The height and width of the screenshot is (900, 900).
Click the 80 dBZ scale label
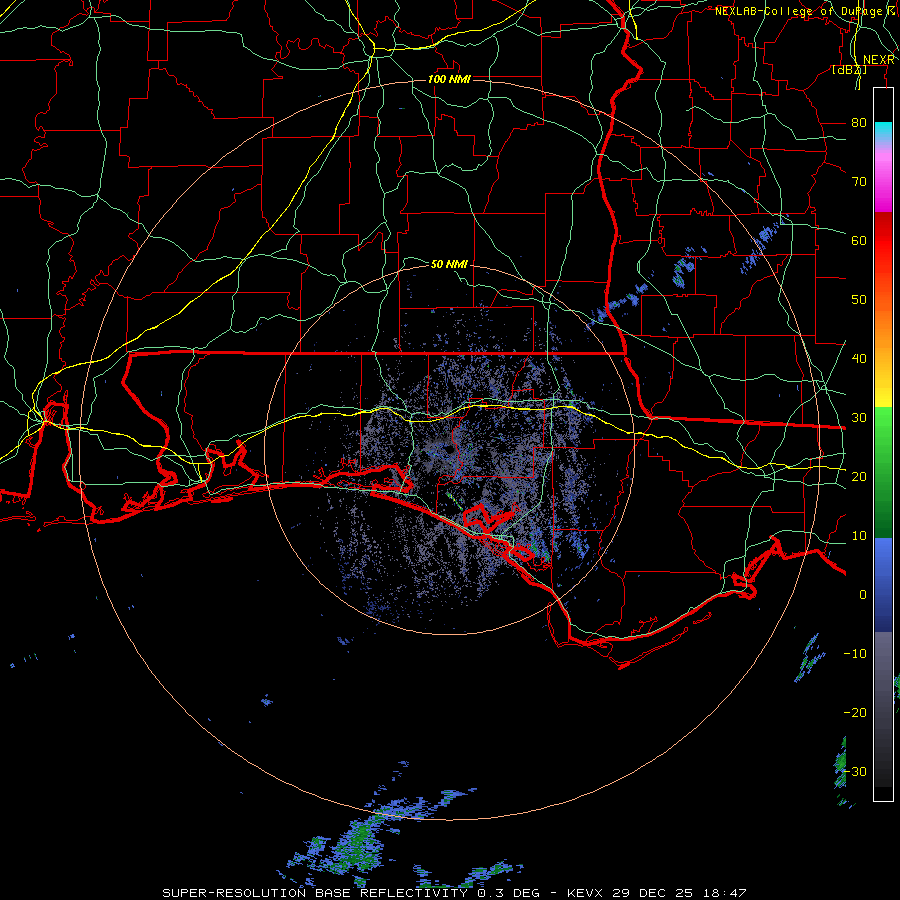tap(859, 122)
